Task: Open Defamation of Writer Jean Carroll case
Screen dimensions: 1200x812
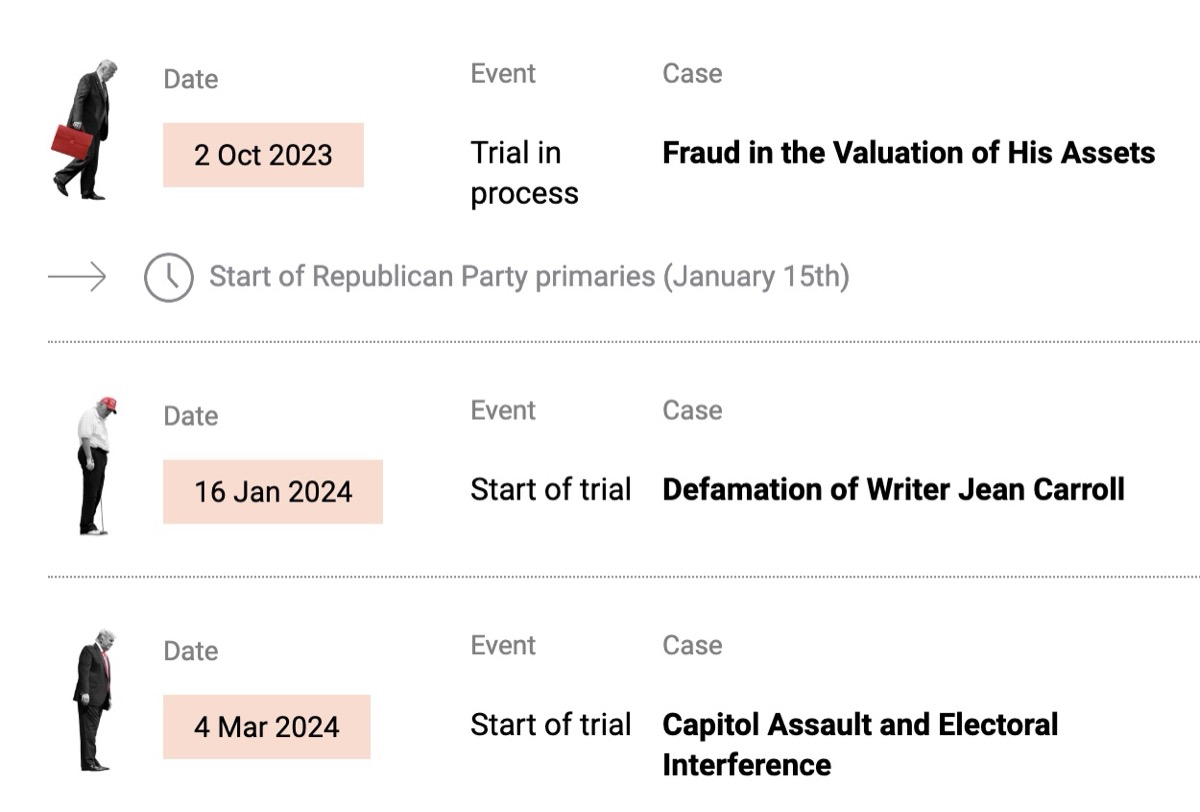Action: [x=893, y=490]
